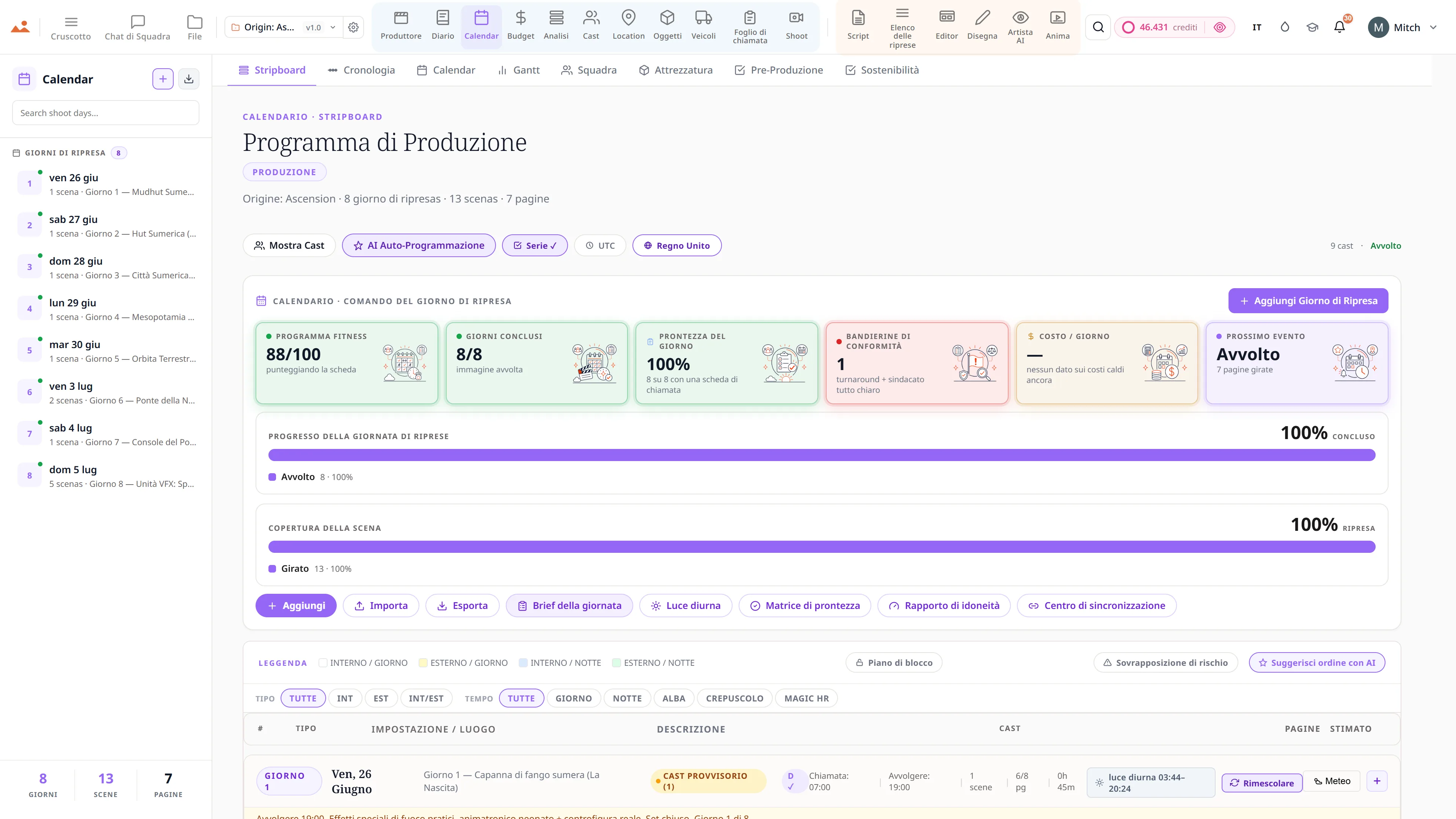Select shoot day dom 5 lug
1456x819 pixels.
tap(106, 476)
